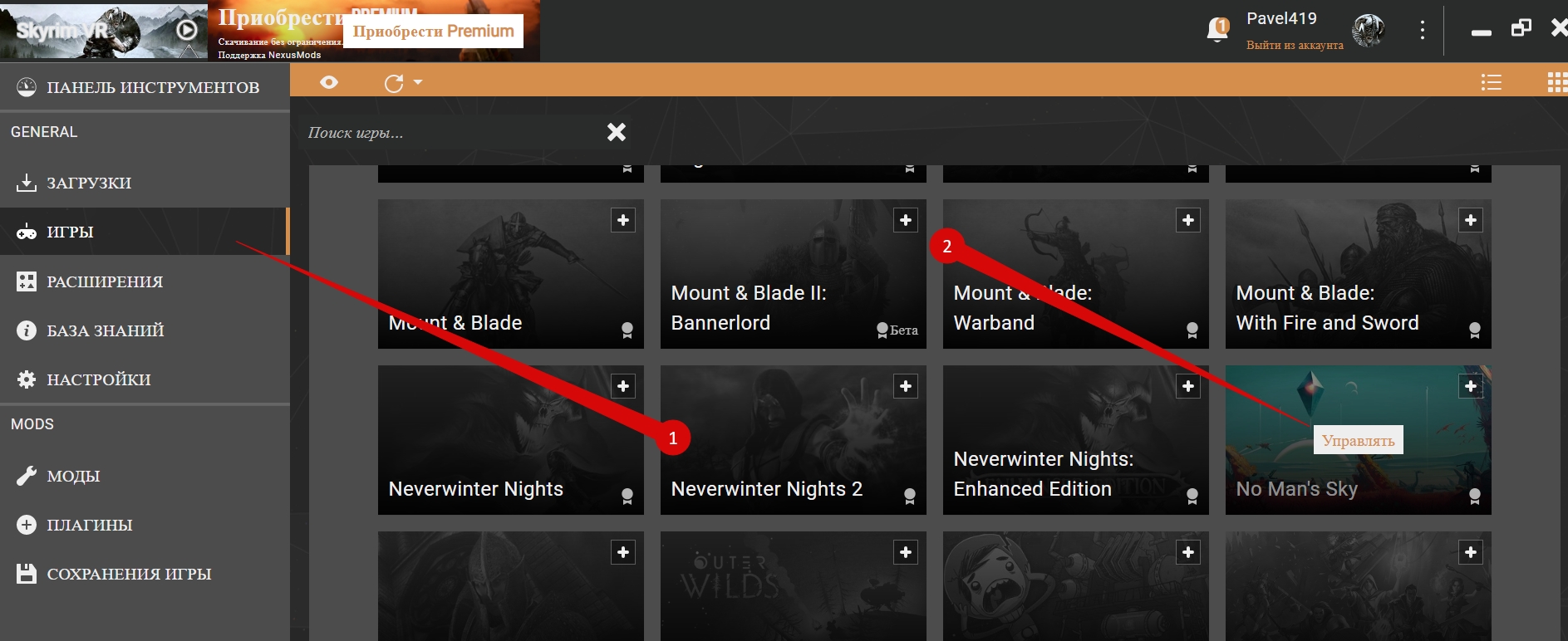Open the Downloads (ЗАГРУЗКИ) section
The height and width of the screenshot is (641, 1568).
145,183
